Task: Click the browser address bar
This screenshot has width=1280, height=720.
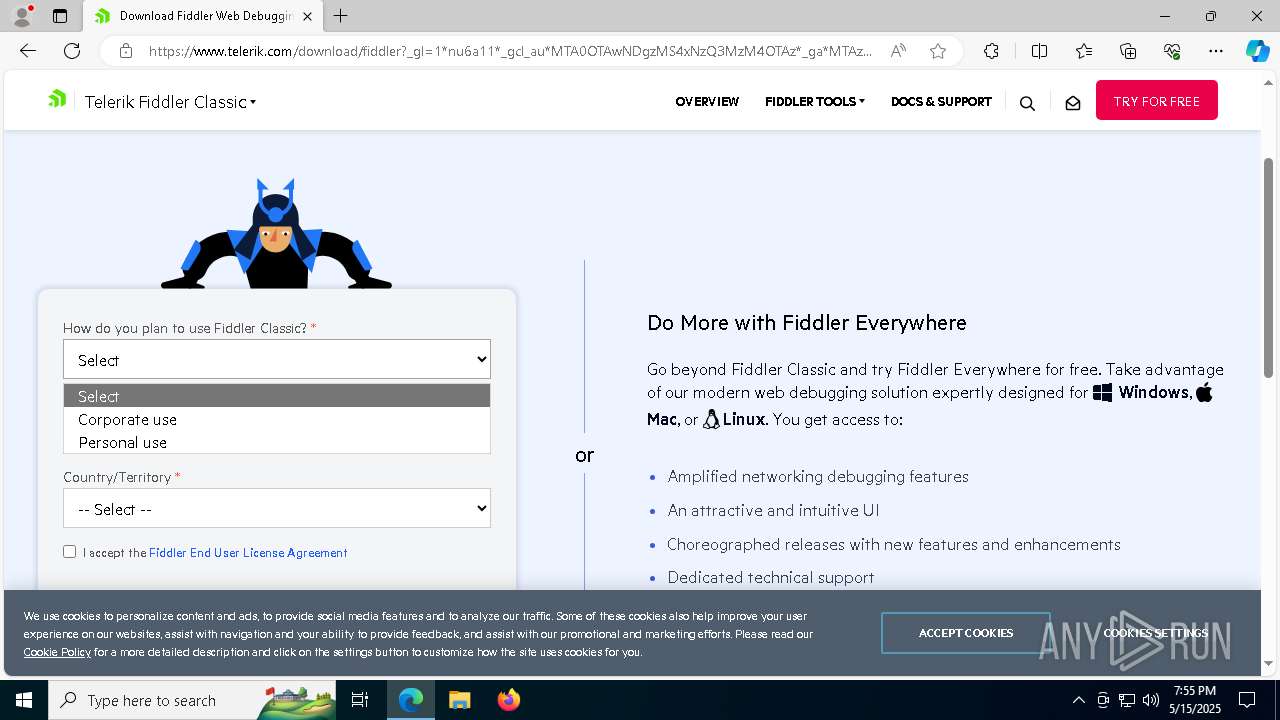Action: click(x=510, y=51)
